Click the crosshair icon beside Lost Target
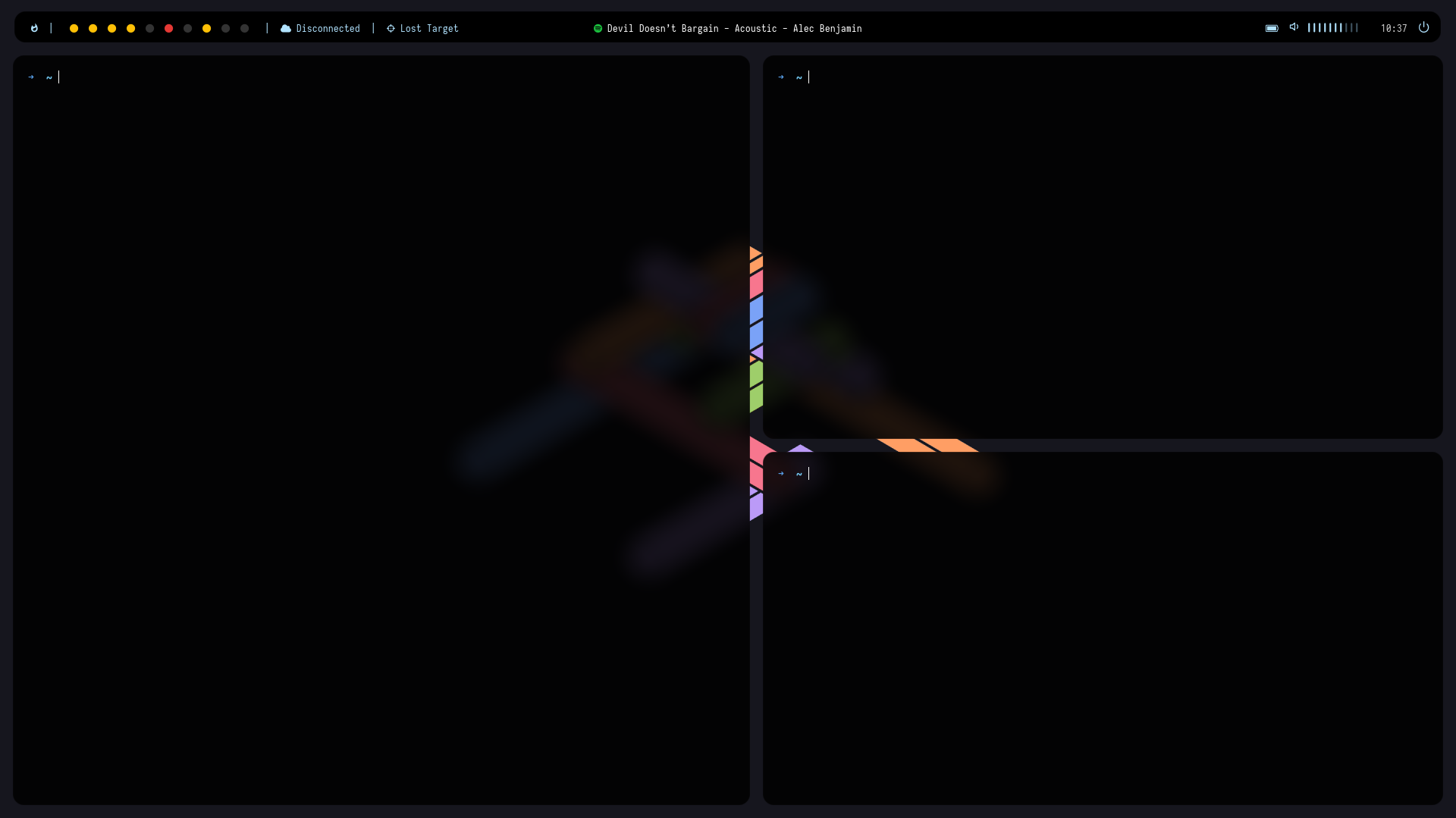 pyautogui.click(x=391, y=28)
